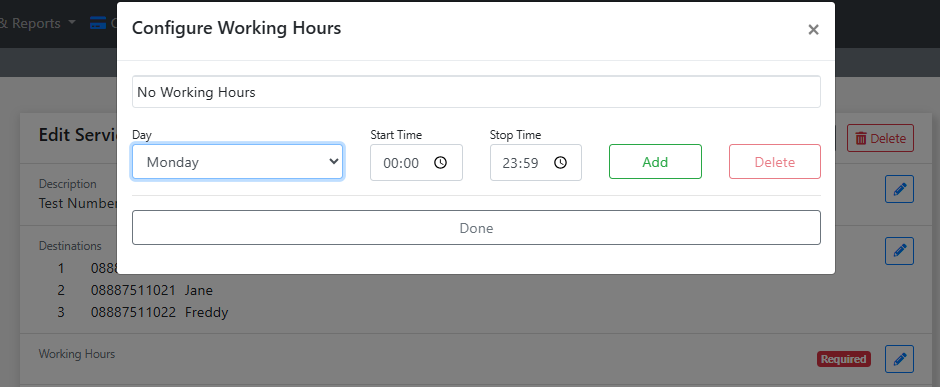Click the Stop Time field showing 23:59
940x387 pixels.
(535, 162)
